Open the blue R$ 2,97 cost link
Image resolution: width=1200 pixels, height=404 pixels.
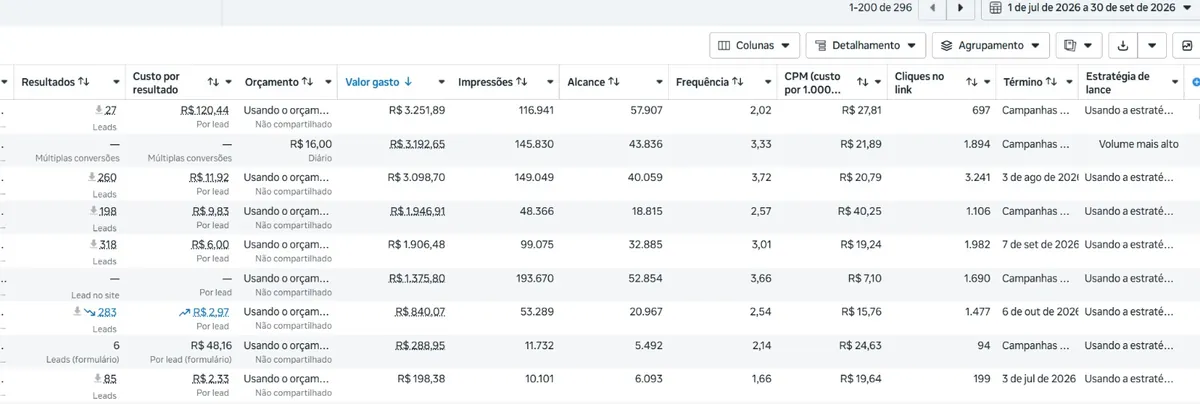[211, 312]
